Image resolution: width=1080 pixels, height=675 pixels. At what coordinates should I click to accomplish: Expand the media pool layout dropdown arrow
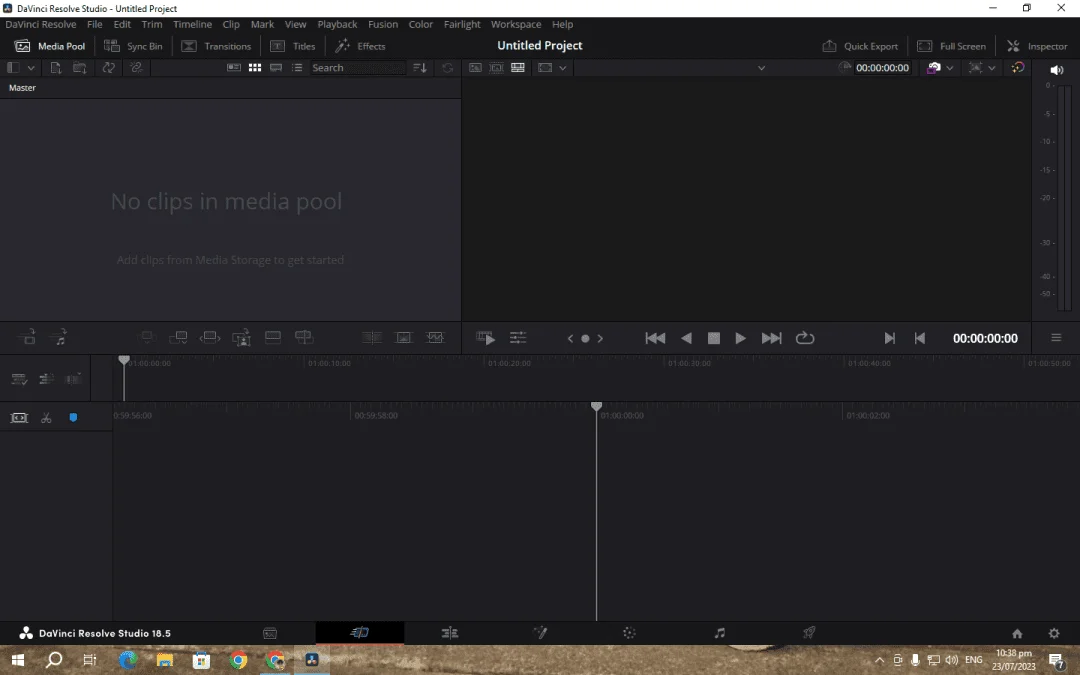[31, 68]
